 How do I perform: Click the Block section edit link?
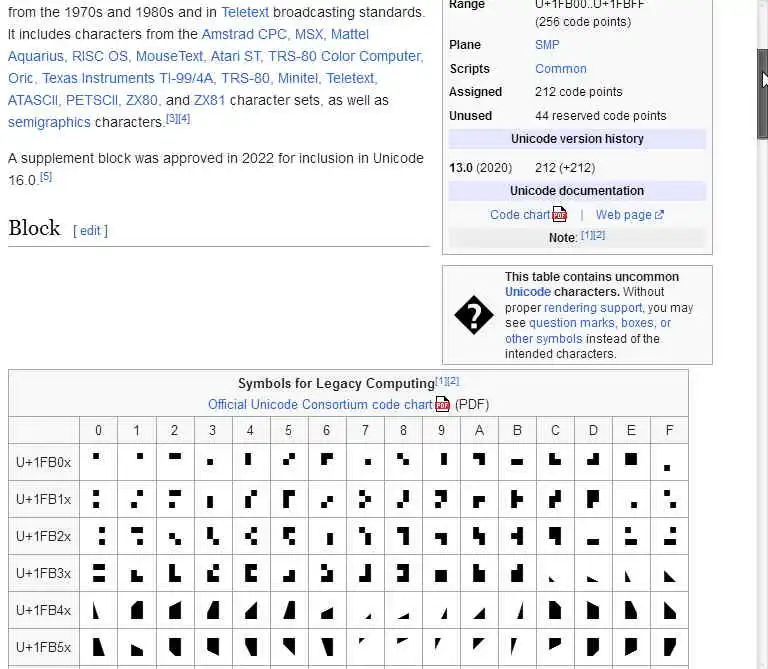90,231
